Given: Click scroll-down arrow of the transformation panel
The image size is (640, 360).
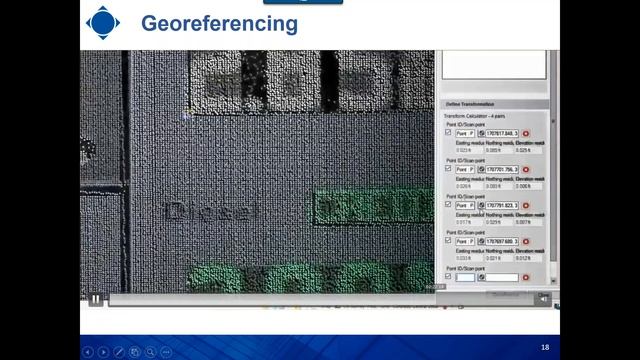Looking at the screenshot, I should [x=553, y=281].
